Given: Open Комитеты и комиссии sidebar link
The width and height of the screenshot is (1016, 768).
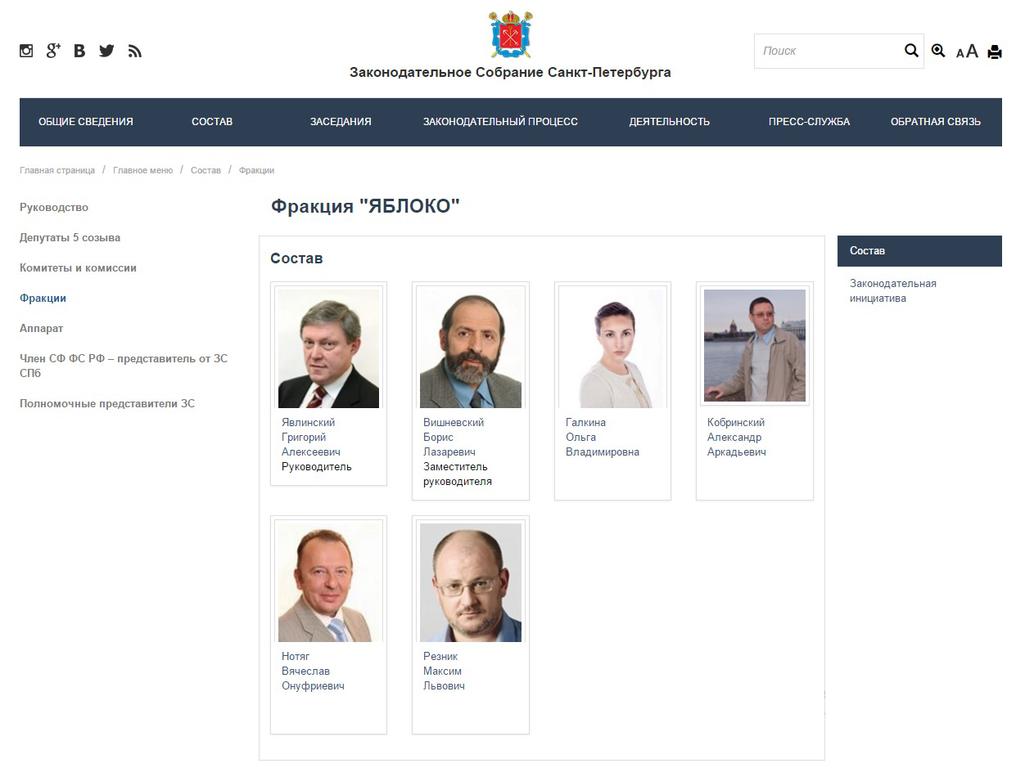Looking at the screenshot, I should [x=78, y=268].
